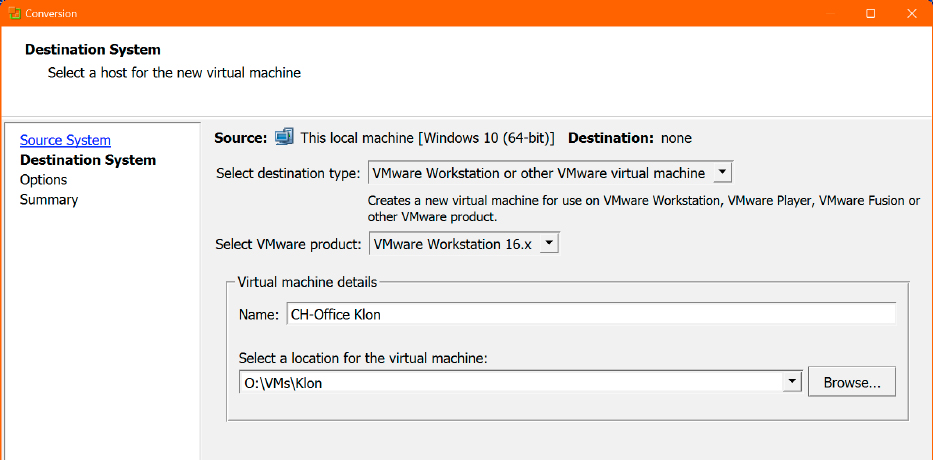Click the 'Creates a new virtual machine' description text
Viewport: 933px width, 460px height.
[x=644, y=209]
